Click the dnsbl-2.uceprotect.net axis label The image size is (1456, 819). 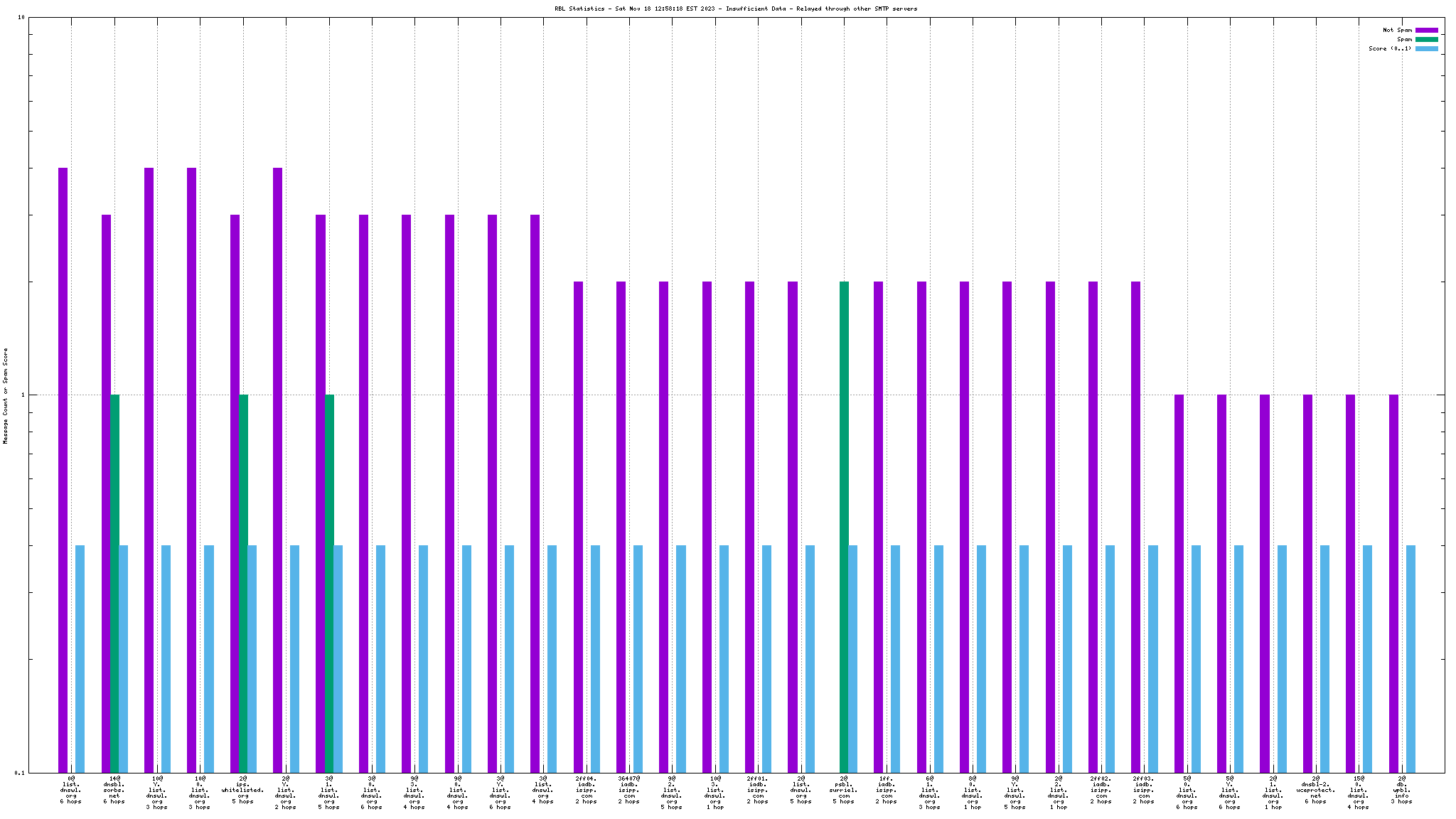tap(1315, 790)
